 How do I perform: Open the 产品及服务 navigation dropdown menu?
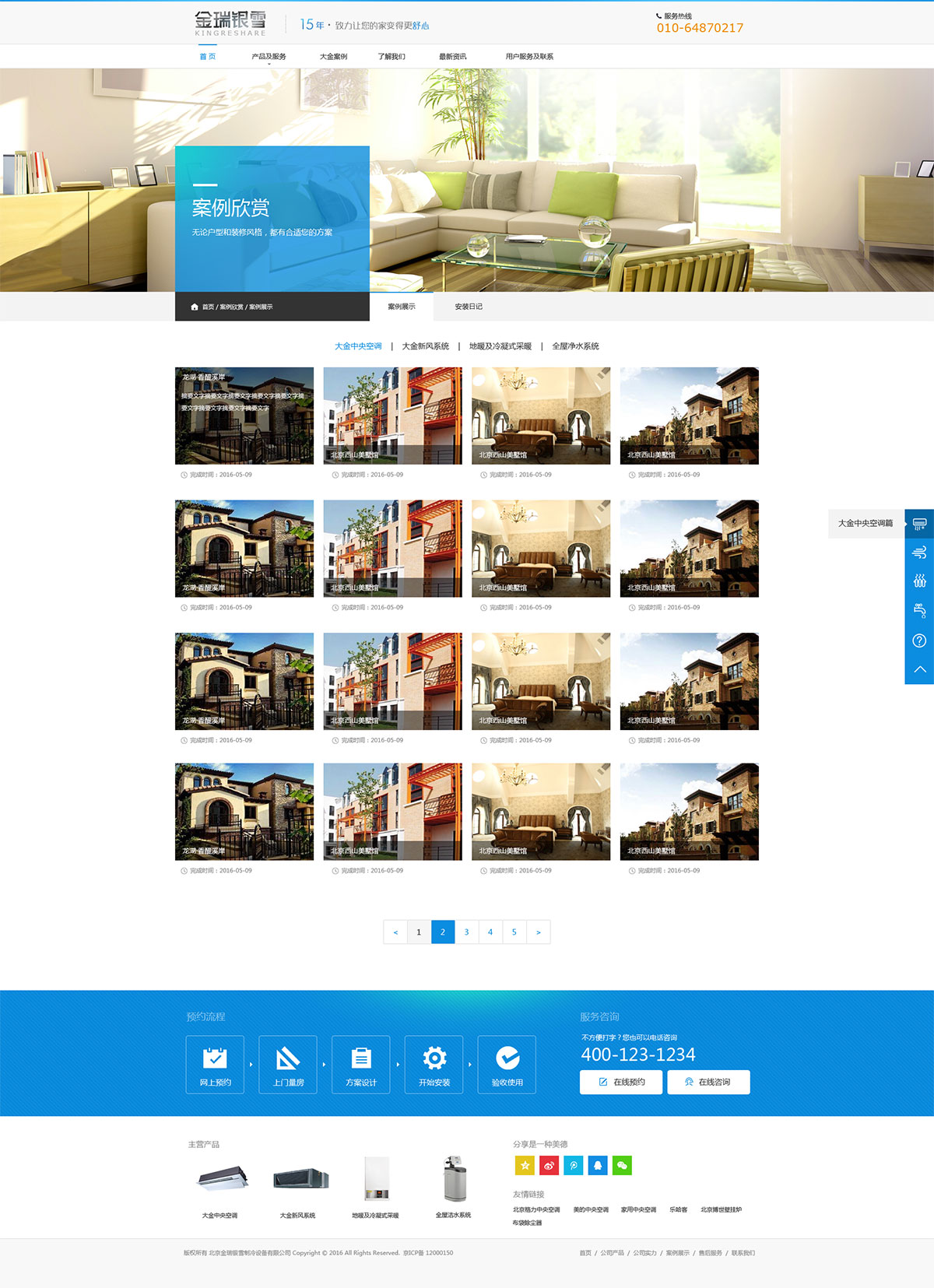(x=269, y=57)
